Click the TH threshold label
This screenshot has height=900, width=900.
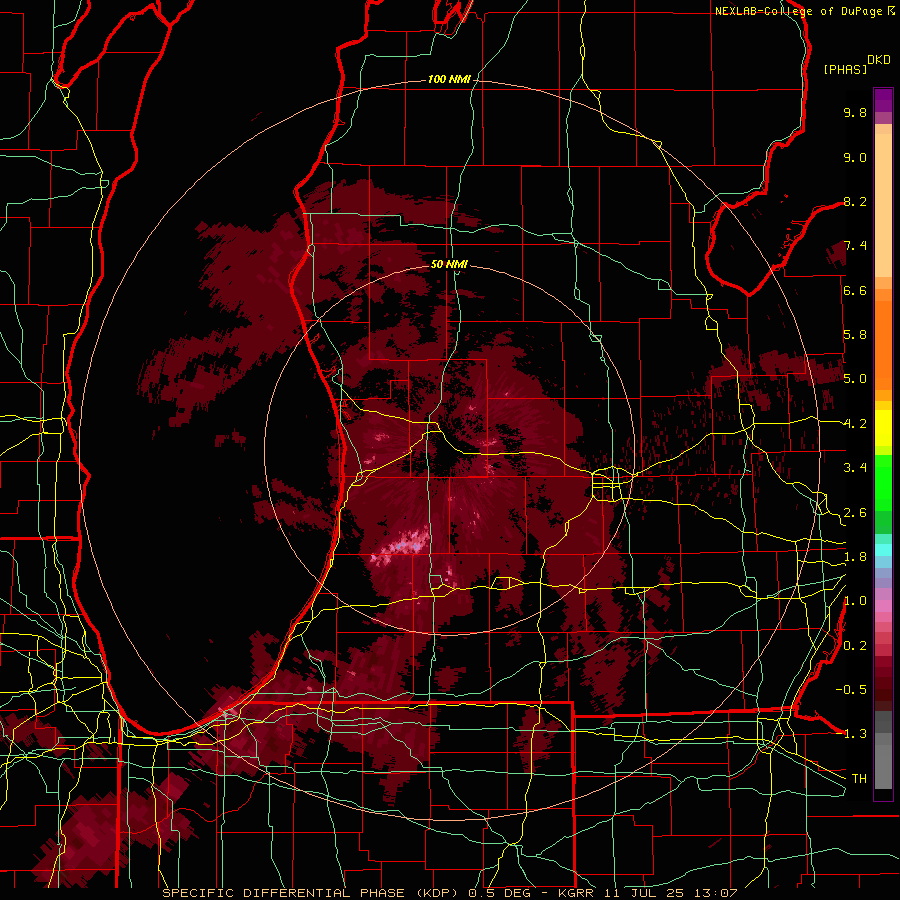pyautogui.click(x=859, y=779)
